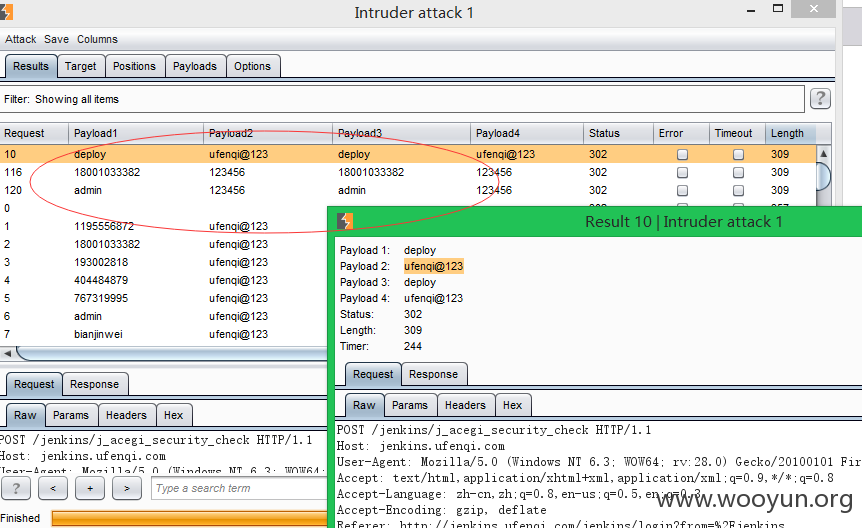Viewport: 862px width, 528px height.
Task: Toggle Timeout checkbox for request 10
Action: tap(738, 155)
